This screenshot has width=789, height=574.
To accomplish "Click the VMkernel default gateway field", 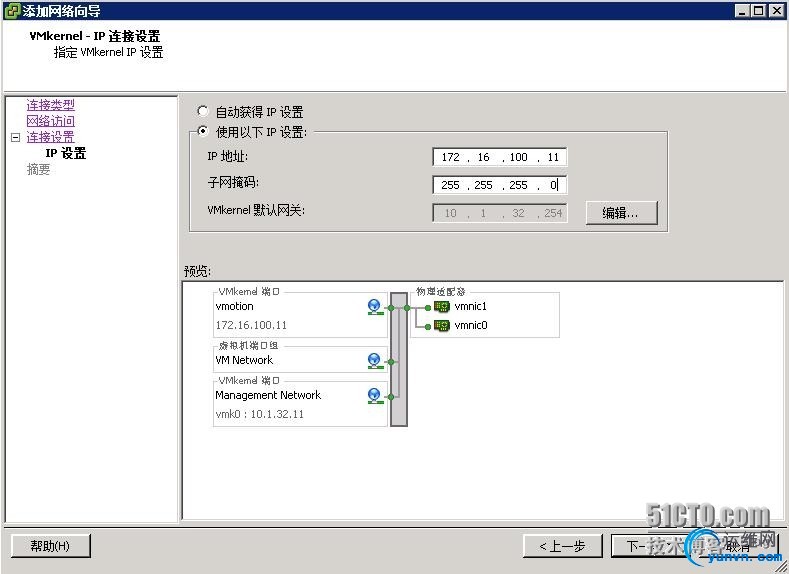I will (499, 213).
